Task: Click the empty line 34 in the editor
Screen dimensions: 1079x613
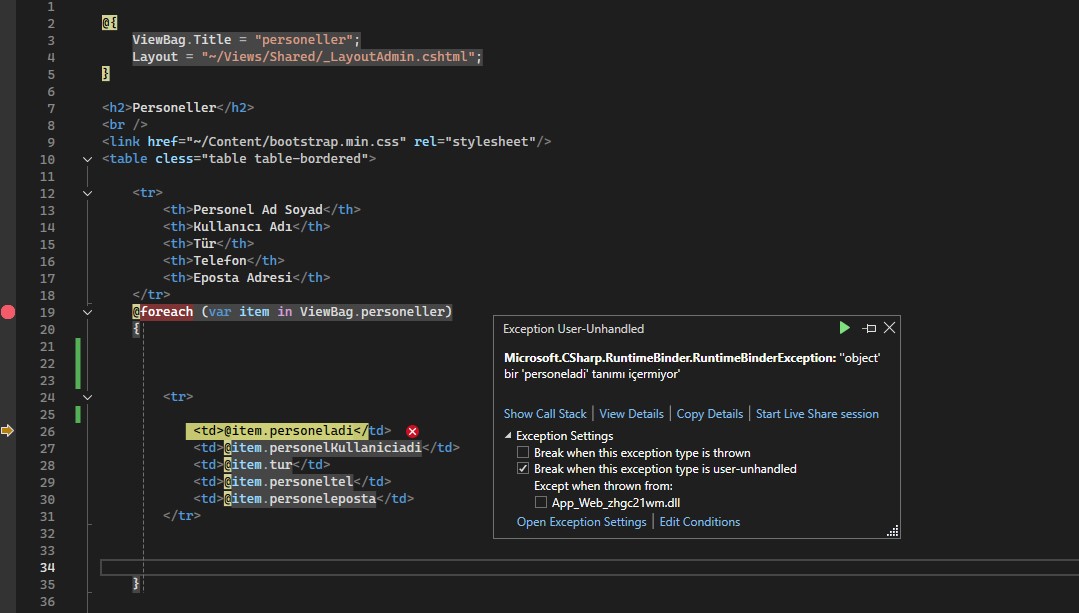Action: 589,567
